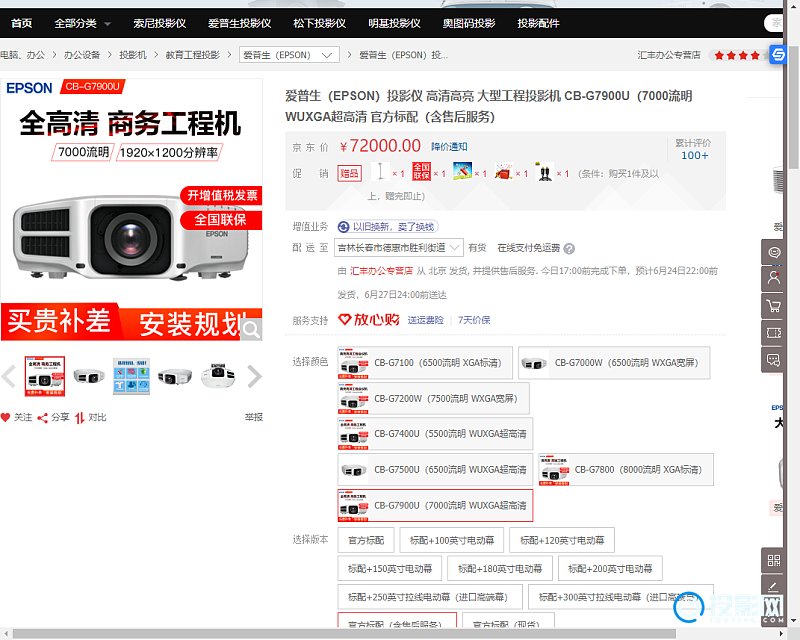Open the 索尼投影仪 navigation tab

(x=159, y=23)
